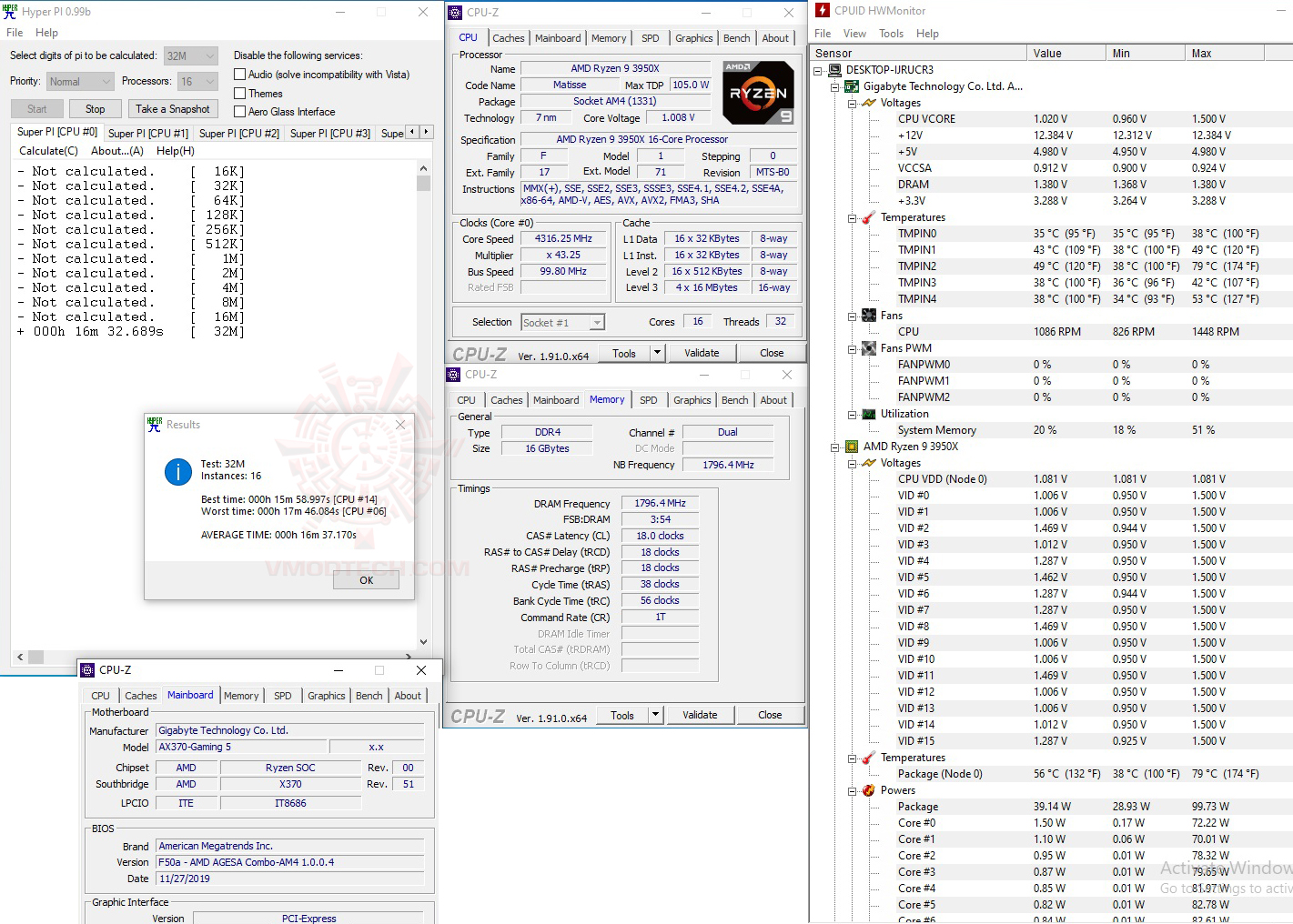Click the Hyper PI vertical scrollbar up arrow
Image resolution: width=1293 pixels, height=924 pixels.
point(423,168)
